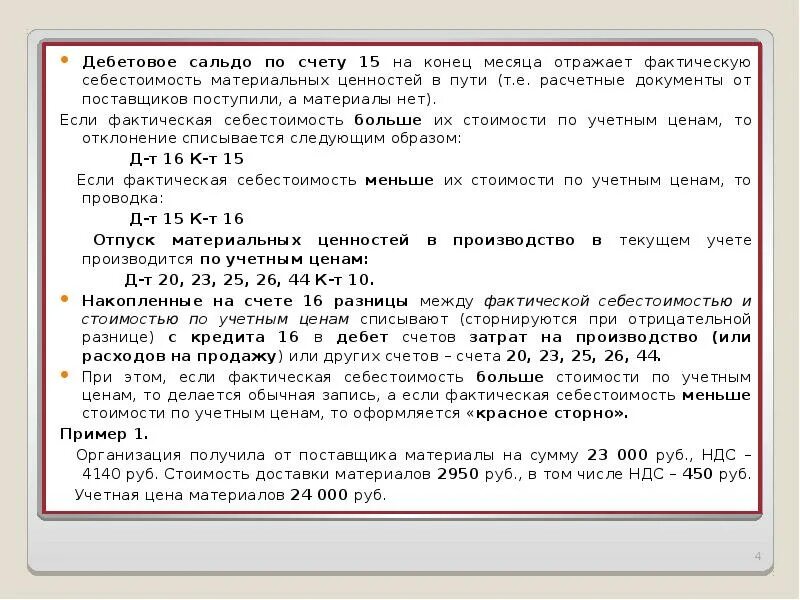The width and height of the screenshot is (800, 600).
Task: Click the VAT value '450' in the delivery line
Action: click(697, 474)
